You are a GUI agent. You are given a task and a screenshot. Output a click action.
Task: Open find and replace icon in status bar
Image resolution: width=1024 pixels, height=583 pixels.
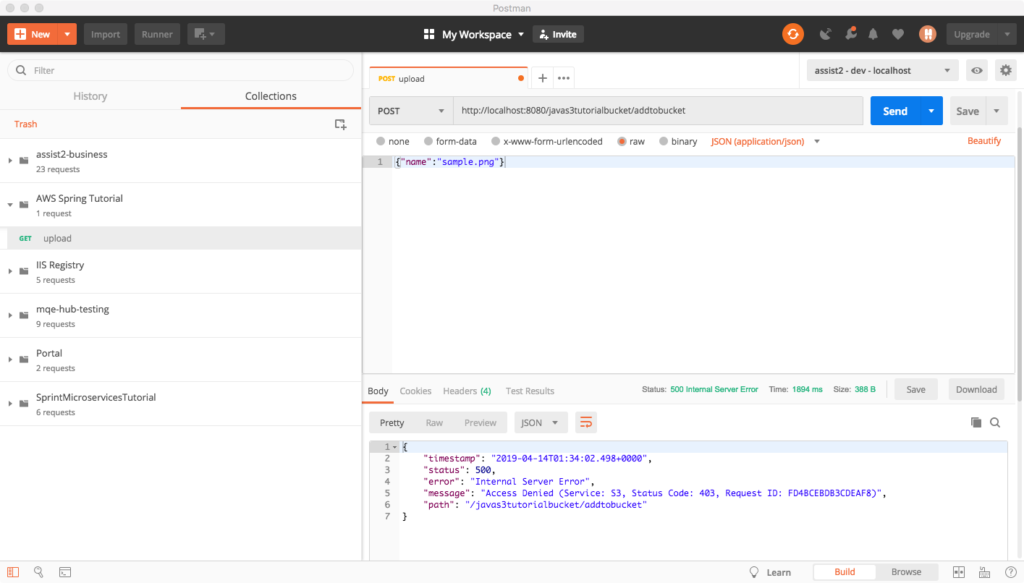pos(39,572)
